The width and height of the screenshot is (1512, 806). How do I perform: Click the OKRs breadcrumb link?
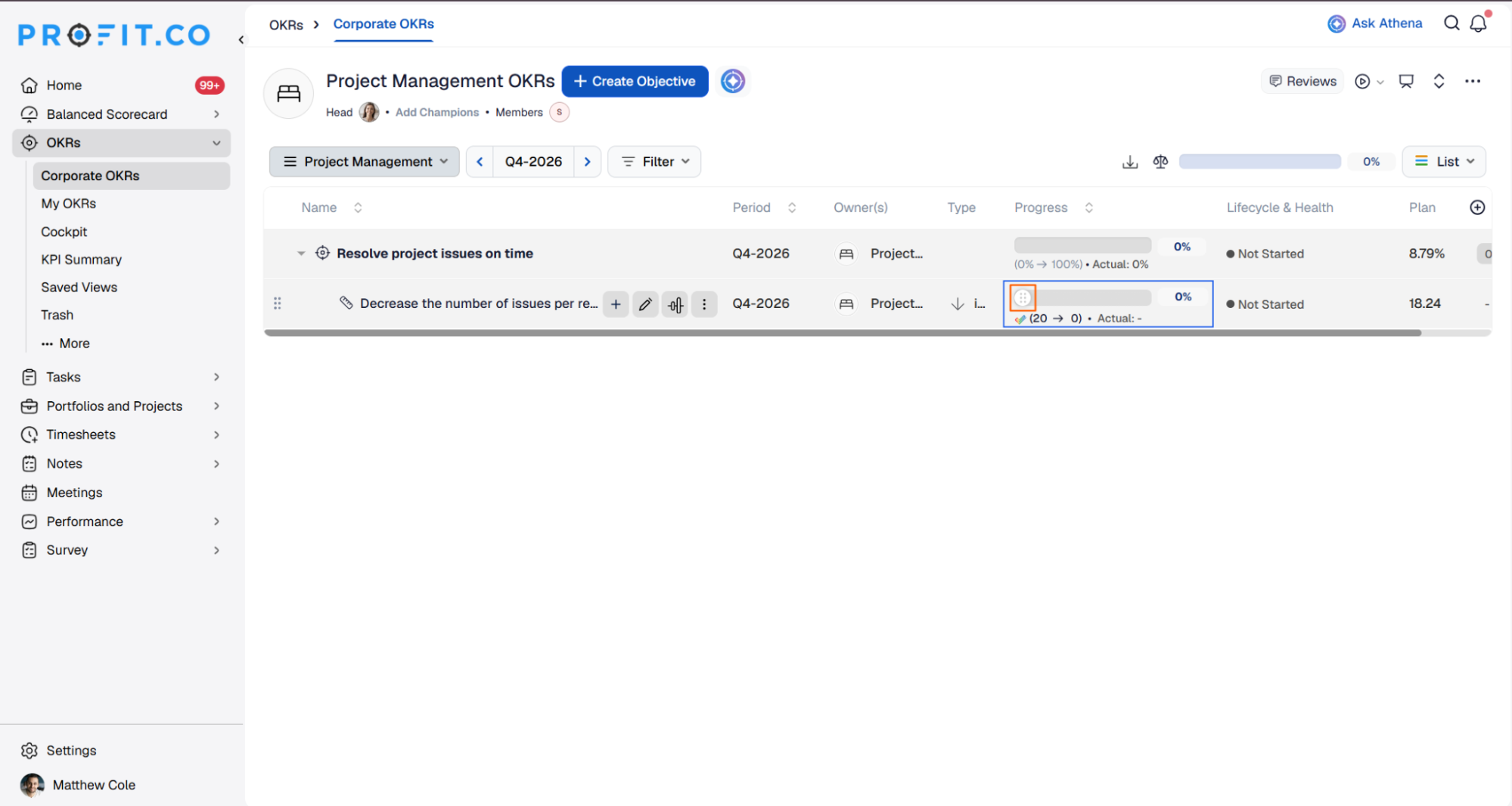pyautogui.click(x=286, y=25)
